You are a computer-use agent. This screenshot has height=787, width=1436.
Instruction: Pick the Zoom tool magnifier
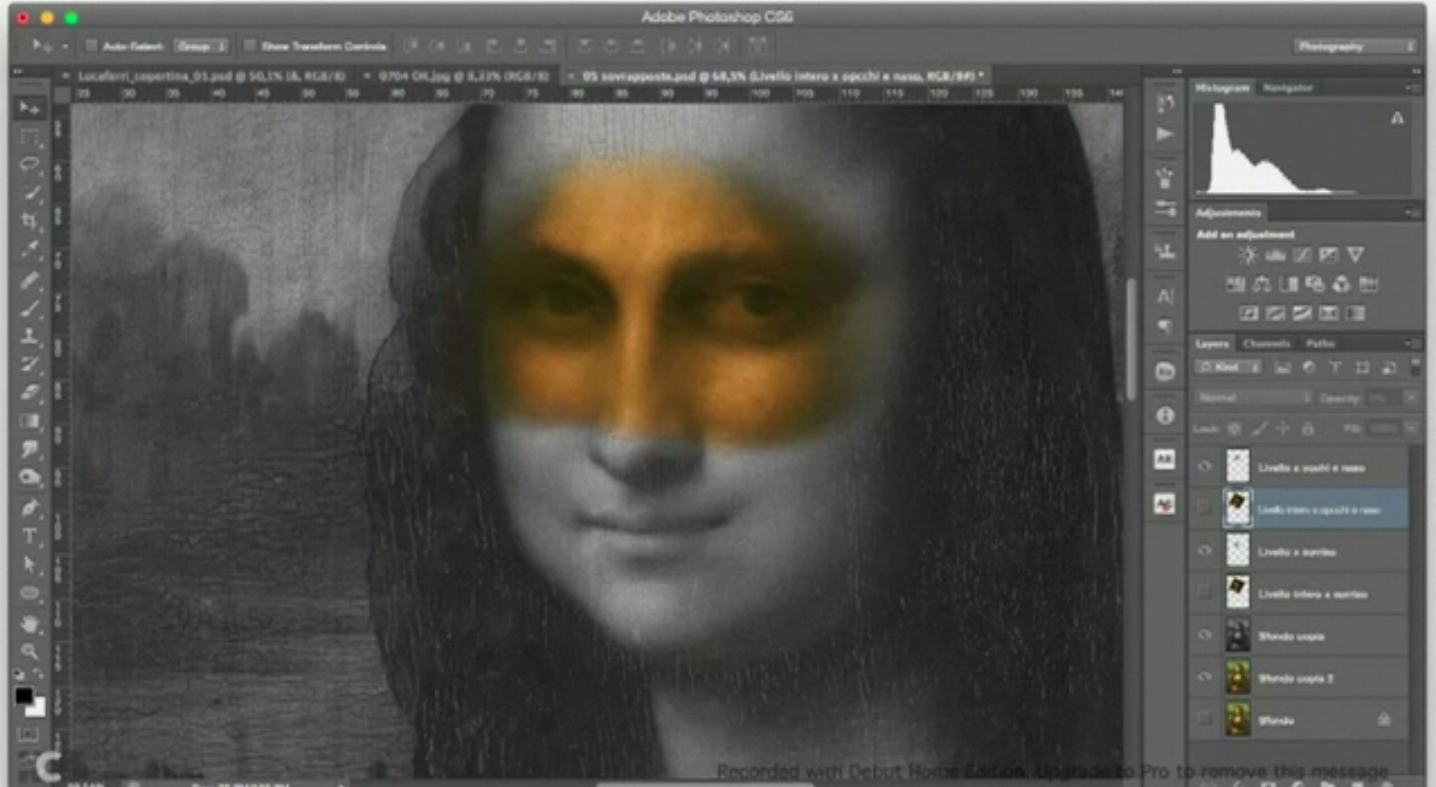point(30,651)
